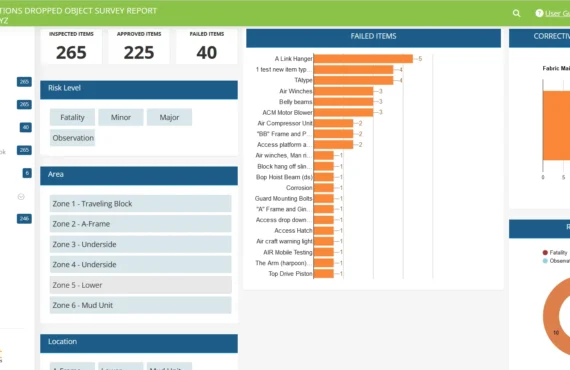The width and height of the screenshot is (570, 370).
Task: Click the sidebar count badge 246
Action: point(24,218)
